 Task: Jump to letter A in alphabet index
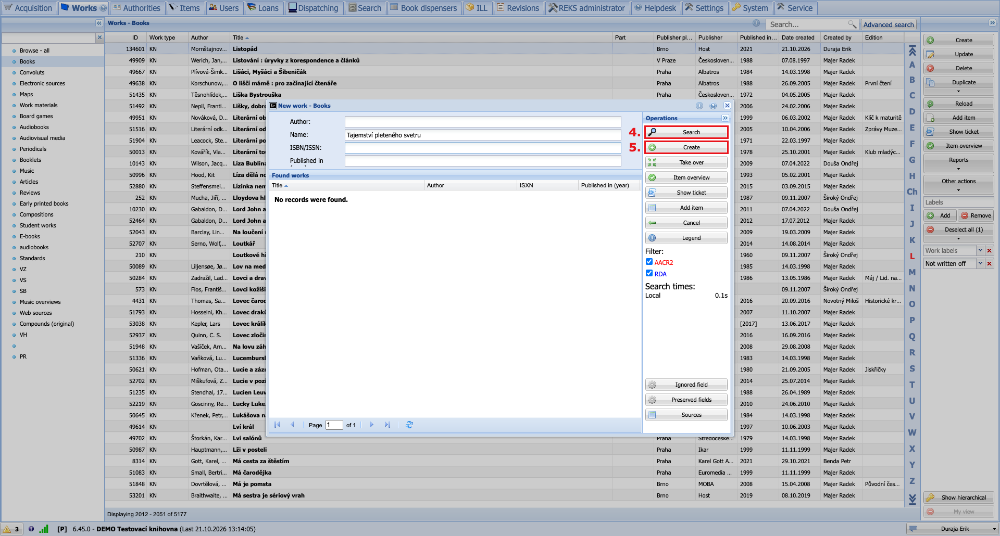[912, 64]
